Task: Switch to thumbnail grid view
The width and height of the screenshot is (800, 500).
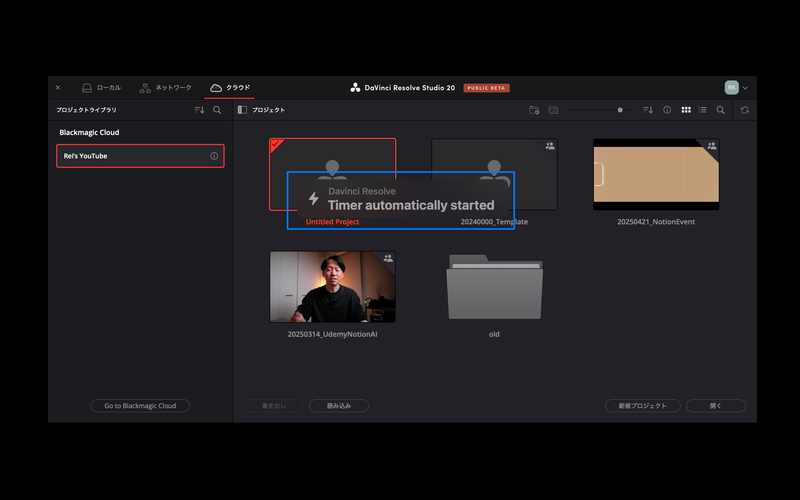Action: click(x=686, y=110)
